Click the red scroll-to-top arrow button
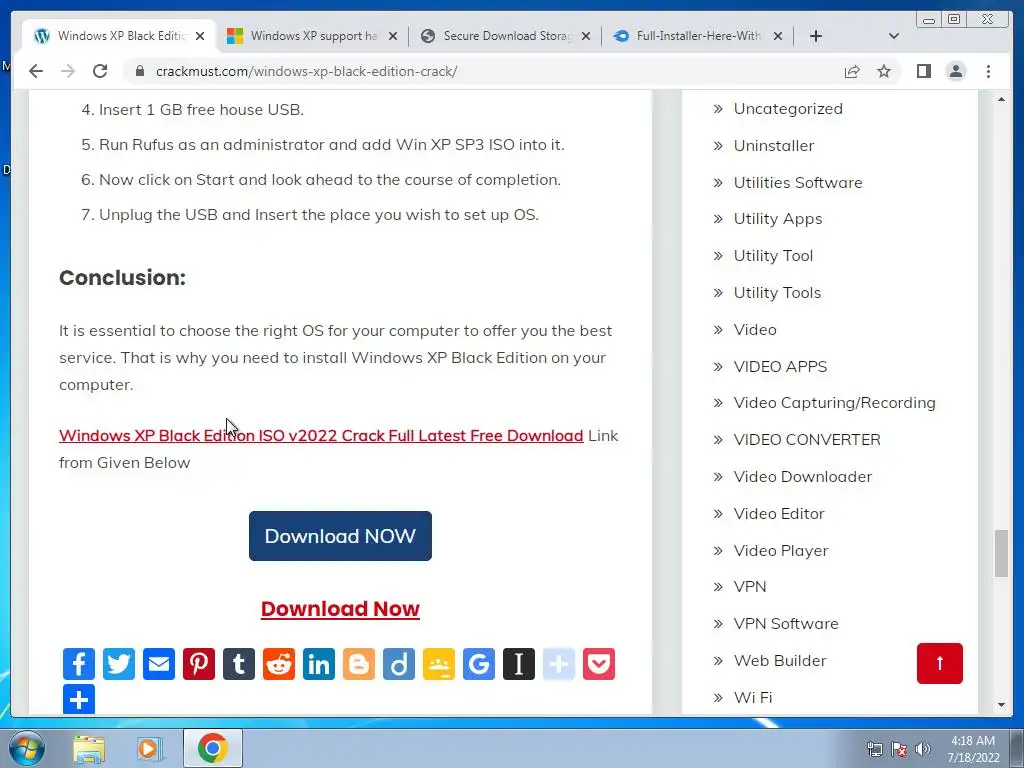Viewport: 1024px width, 768px height. 939,664
